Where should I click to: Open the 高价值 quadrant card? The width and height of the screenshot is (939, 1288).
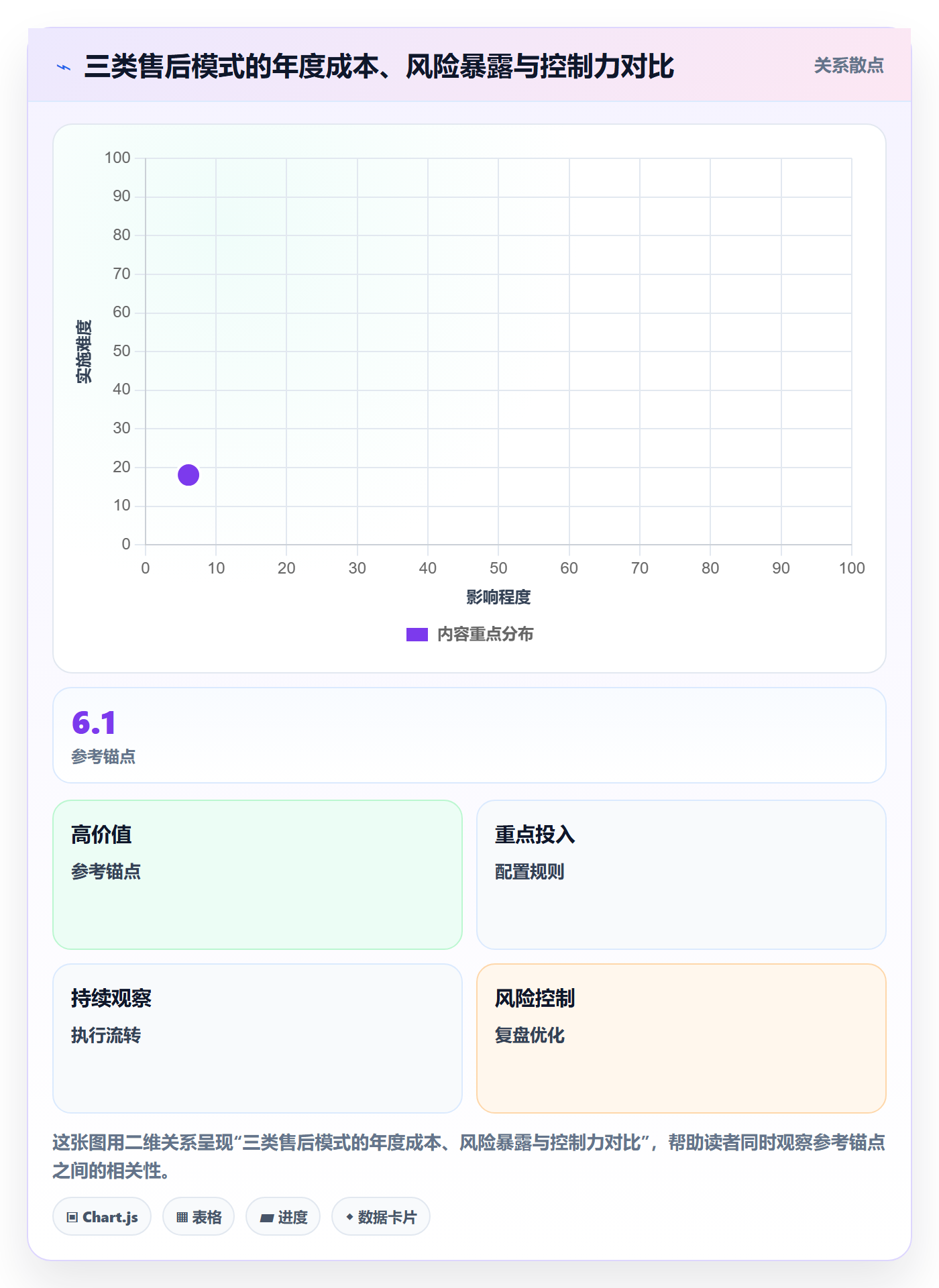pos(258,875)
